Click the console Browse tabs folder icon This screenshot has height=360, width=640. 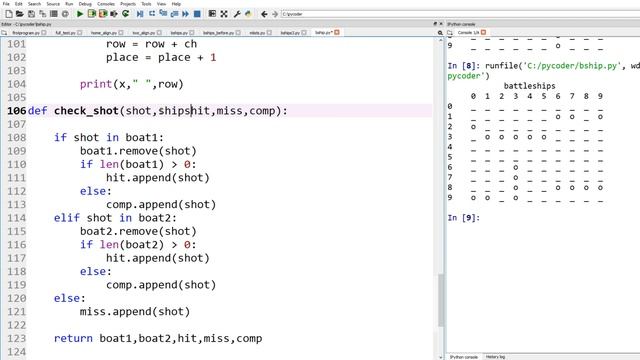pos(450,33)
